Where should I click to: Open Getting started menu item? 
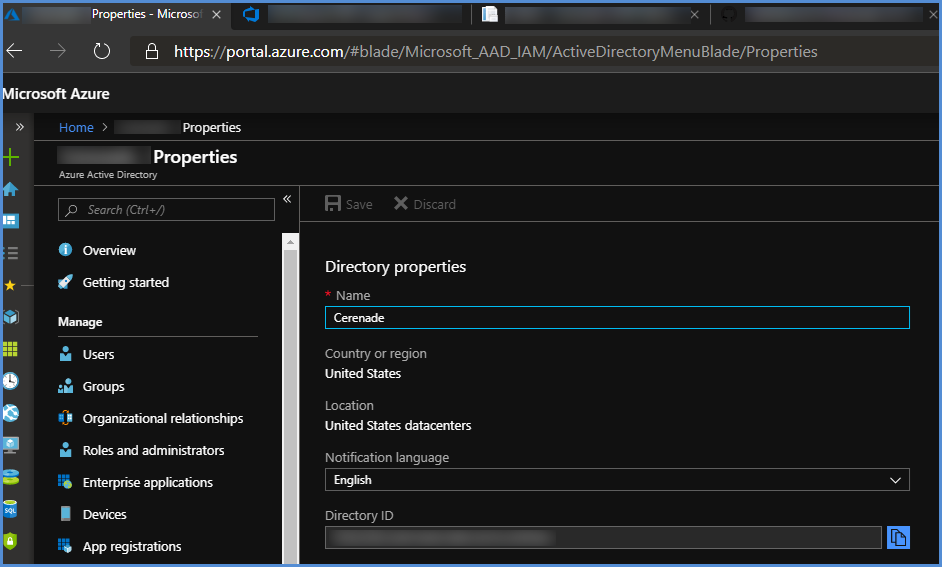(126, 282)
